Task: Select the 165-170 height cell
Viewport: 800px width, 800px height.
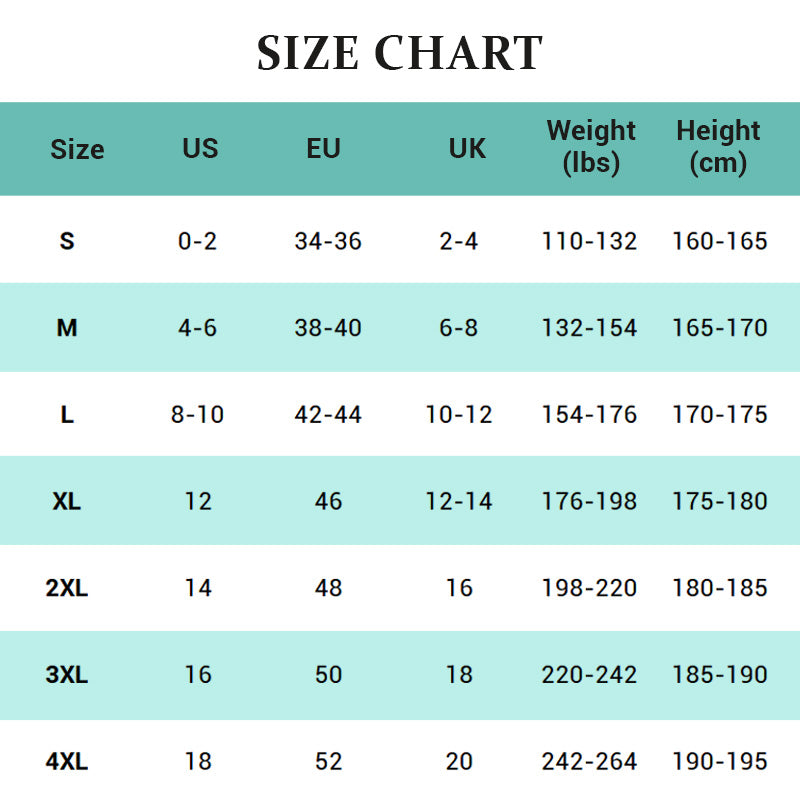Action: click(720, 328)
